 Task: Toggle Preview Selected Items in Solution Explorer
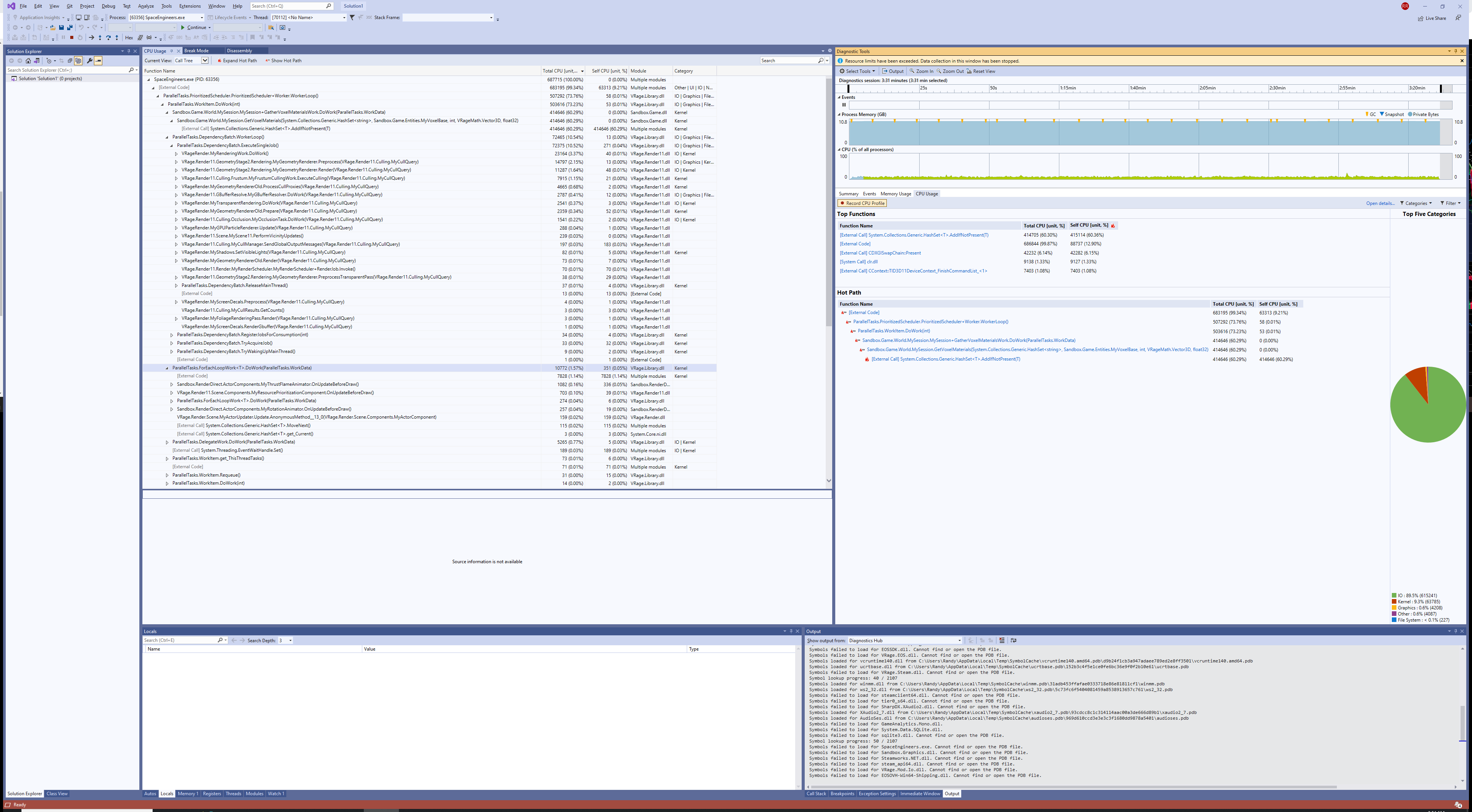[98, 61]
